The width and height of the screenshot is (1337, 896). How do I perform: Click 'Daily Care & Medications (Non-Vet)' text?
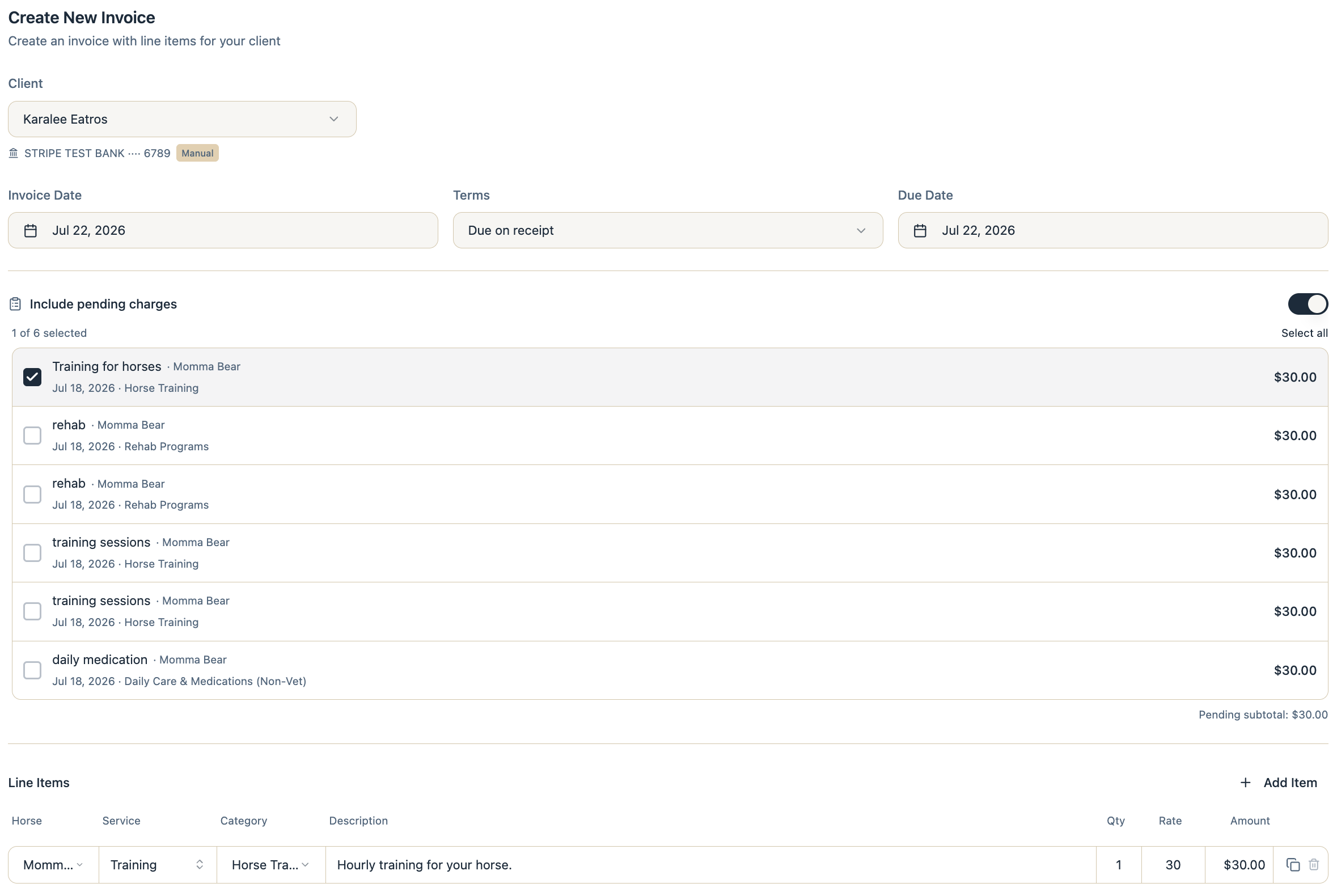click(x=215, y=681)
